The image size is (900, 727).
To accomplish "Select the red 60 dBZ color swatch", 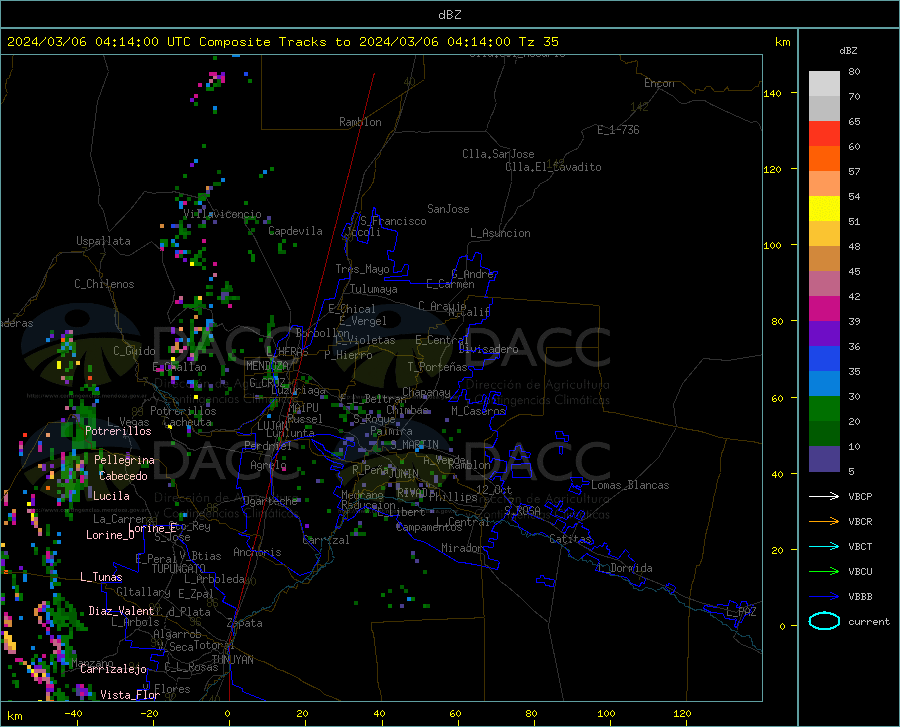I will point(824,134).
